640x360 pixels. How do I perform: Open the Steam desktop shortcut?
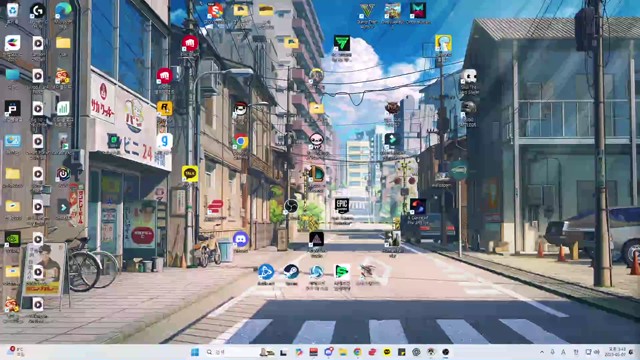(291, 272)
